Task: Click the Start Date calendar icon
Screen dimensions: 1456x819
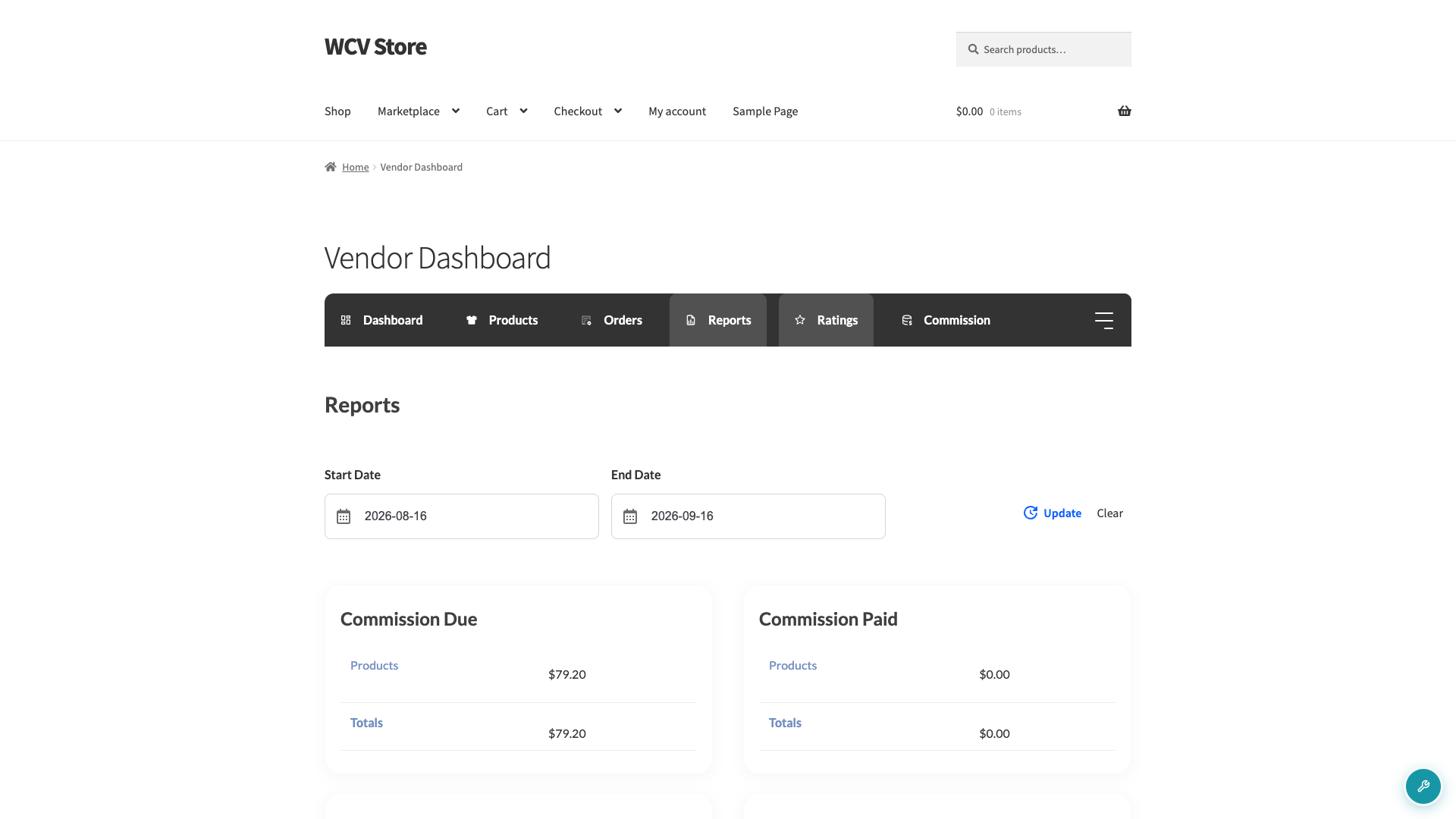Action: click(344, 516)
